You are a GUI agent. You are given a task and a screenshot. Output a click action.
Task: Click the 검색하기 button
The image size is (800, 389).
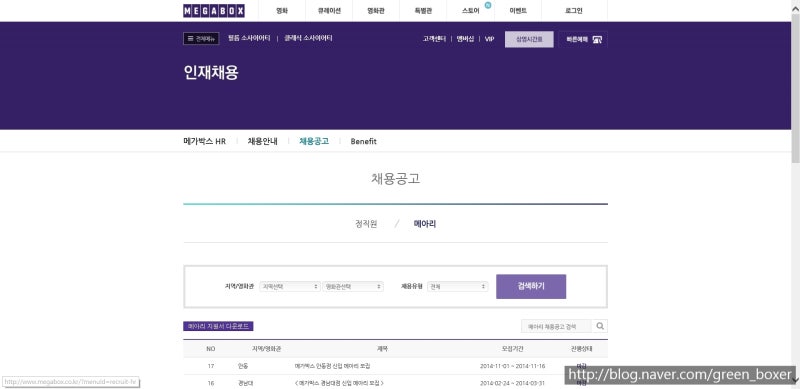coord(531,286)
